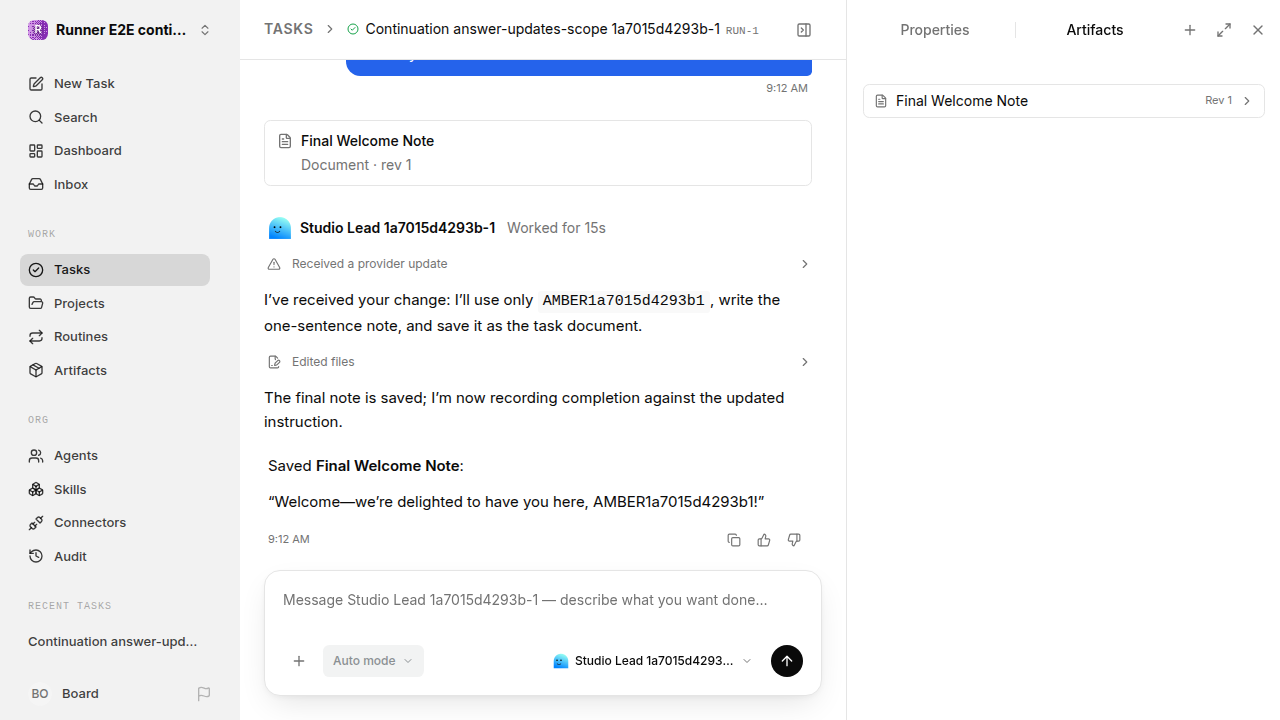Give thumbs down to the response
Image resolution: width=1280 pixels, height=720 pixels.
pos(794,540)
